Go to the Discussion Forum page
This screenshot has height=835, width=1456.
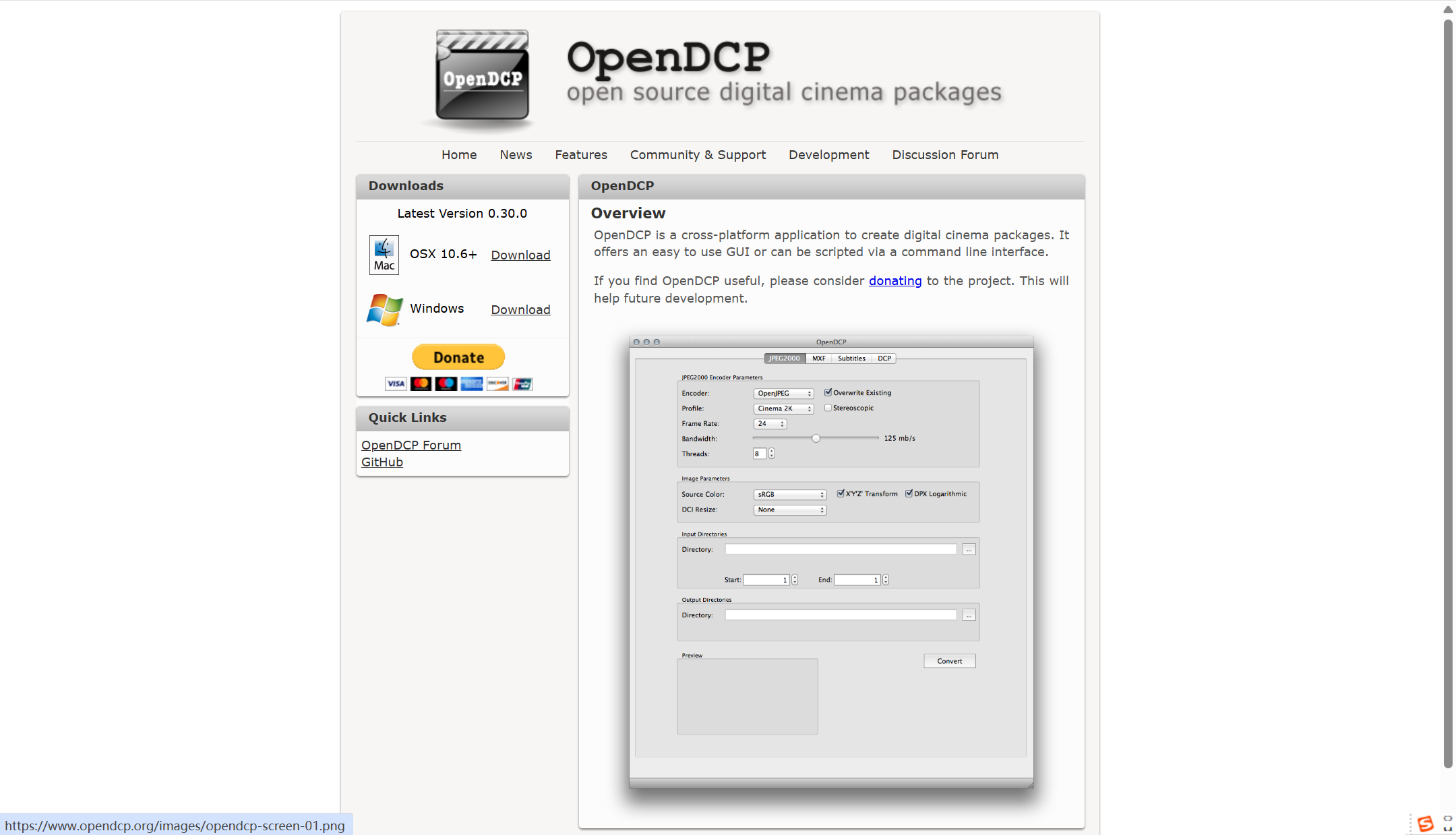(x=945, y=154)
